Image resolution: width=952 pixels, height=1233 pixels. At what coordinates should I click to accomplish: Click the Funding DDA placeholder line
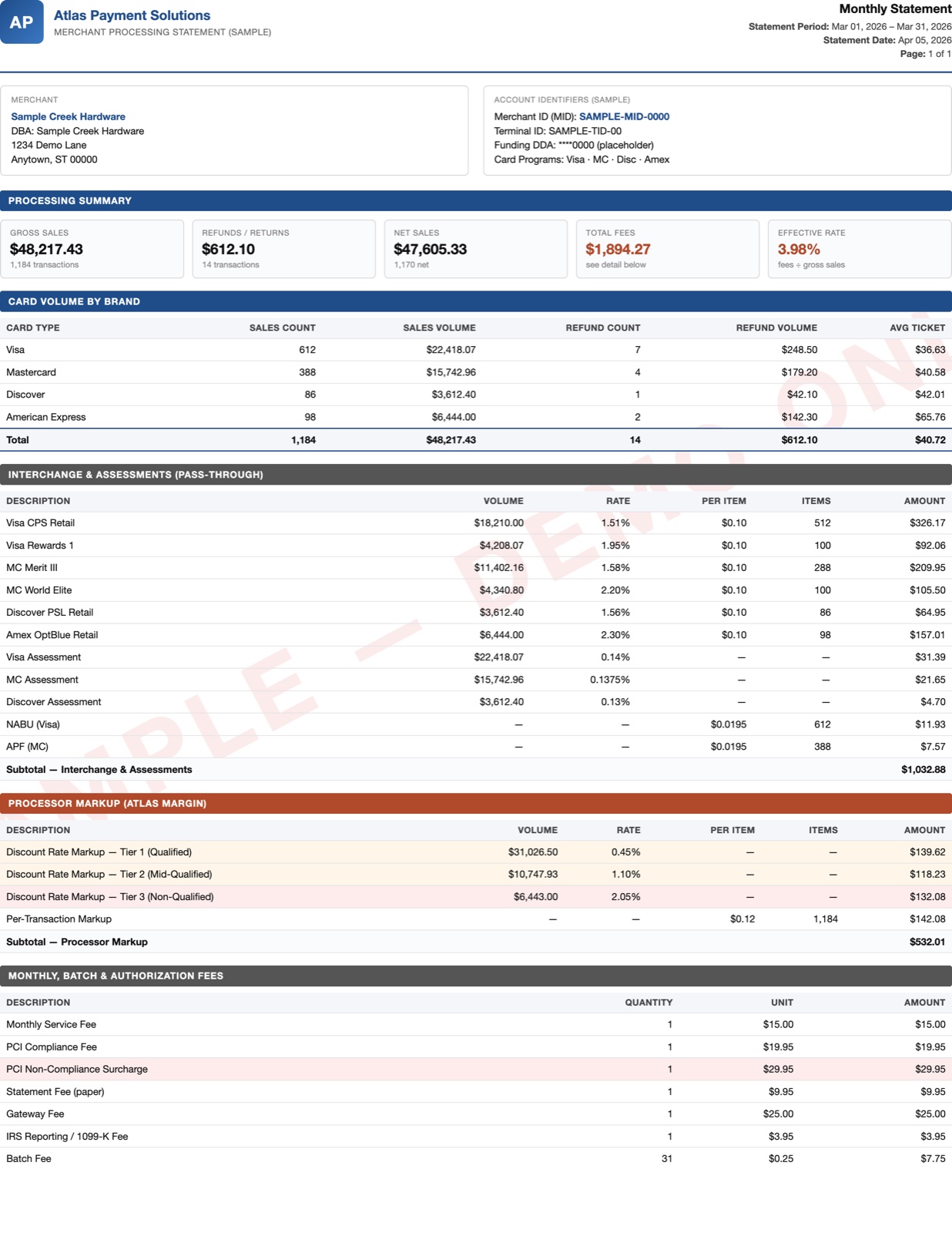[x=574, y=145]
